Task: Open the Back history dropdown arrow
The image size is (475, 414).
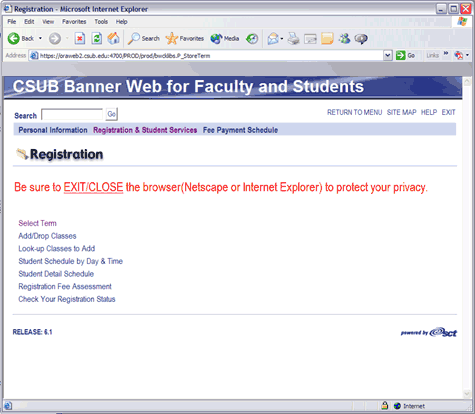Action: tap(40, 39)
